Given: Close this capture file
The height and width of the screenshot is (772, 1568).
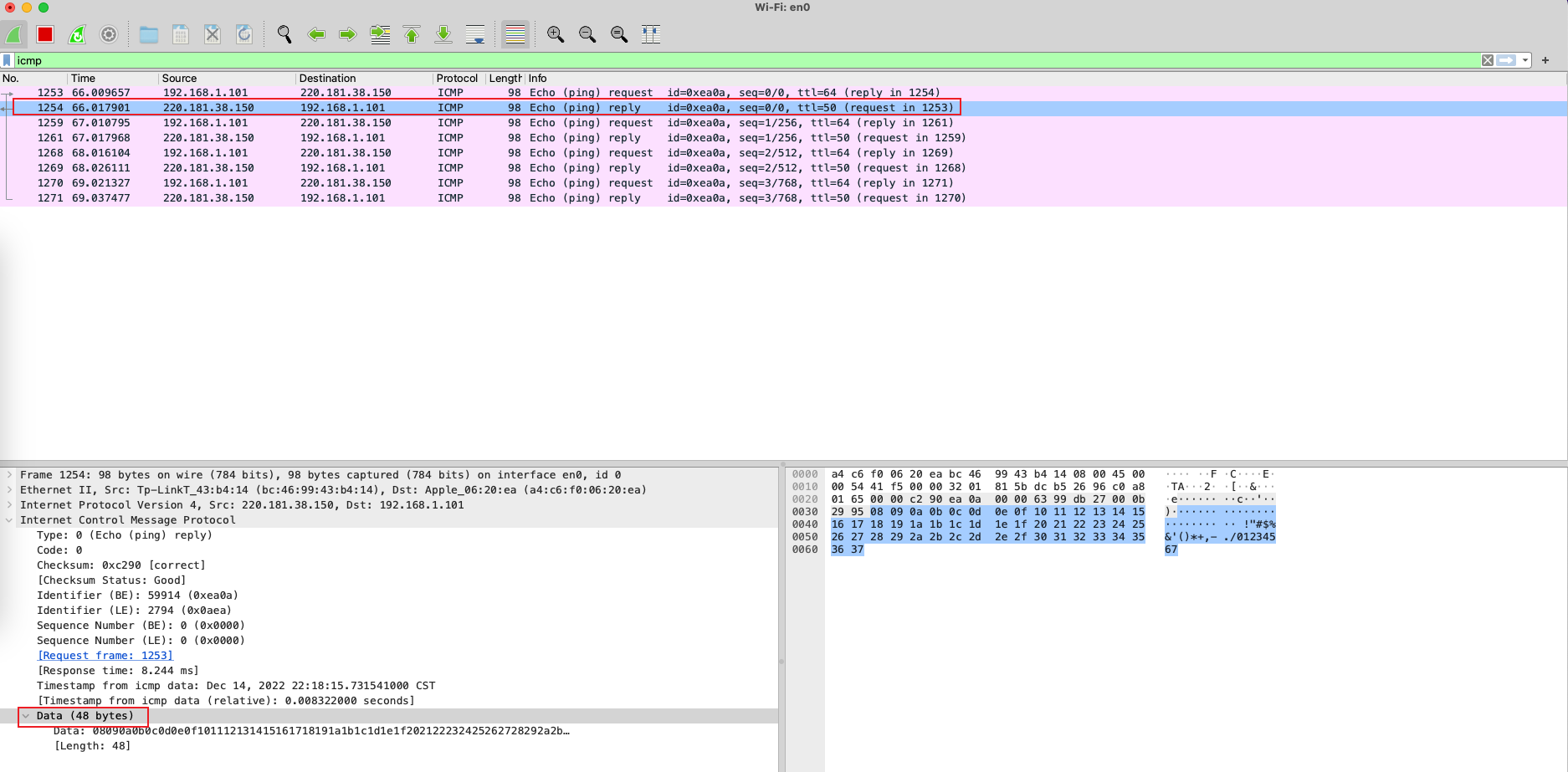Looking at the screenshot, I should tap(213, 34).
